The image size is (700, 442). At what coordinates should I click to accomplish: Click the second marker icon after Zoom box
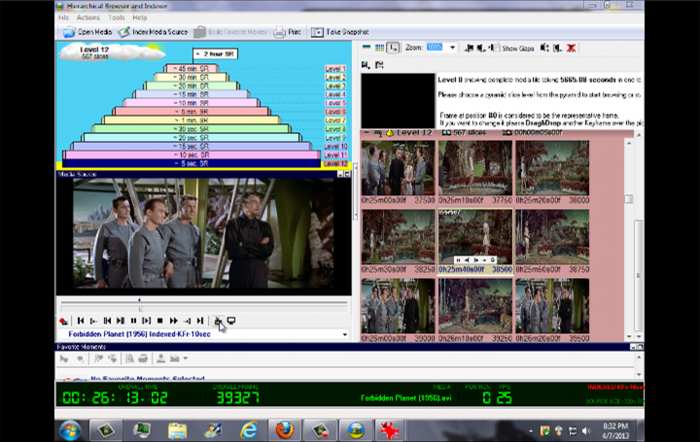(481, 48)
